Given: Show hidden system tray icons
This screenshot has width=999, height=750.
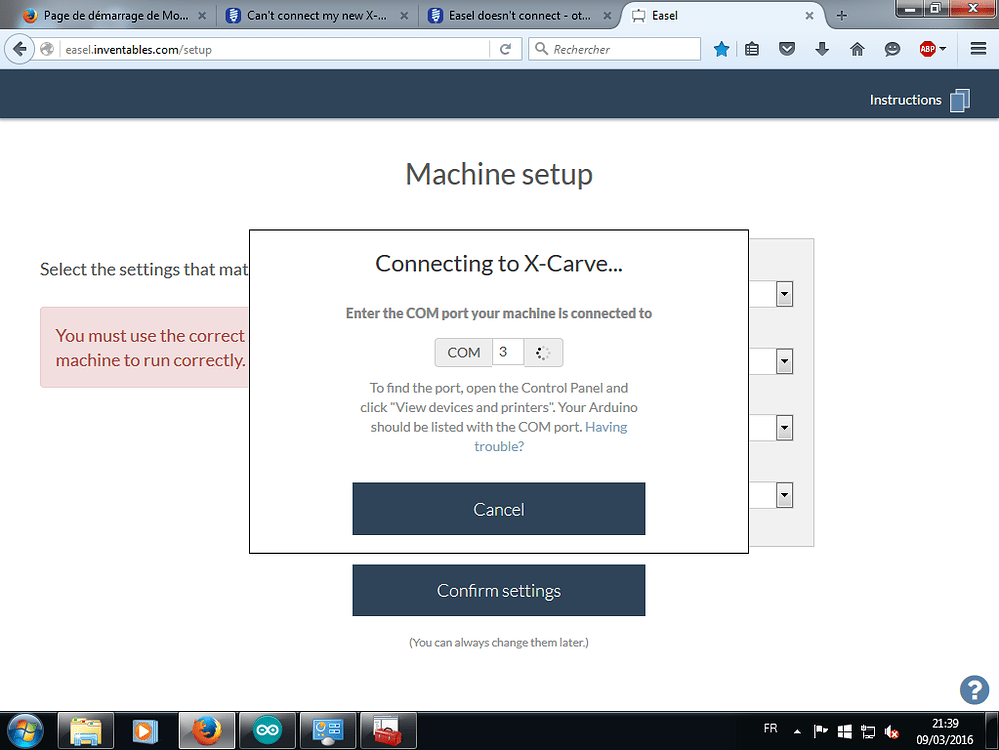Looking at the screenshot, I should [x=797, y=731].
